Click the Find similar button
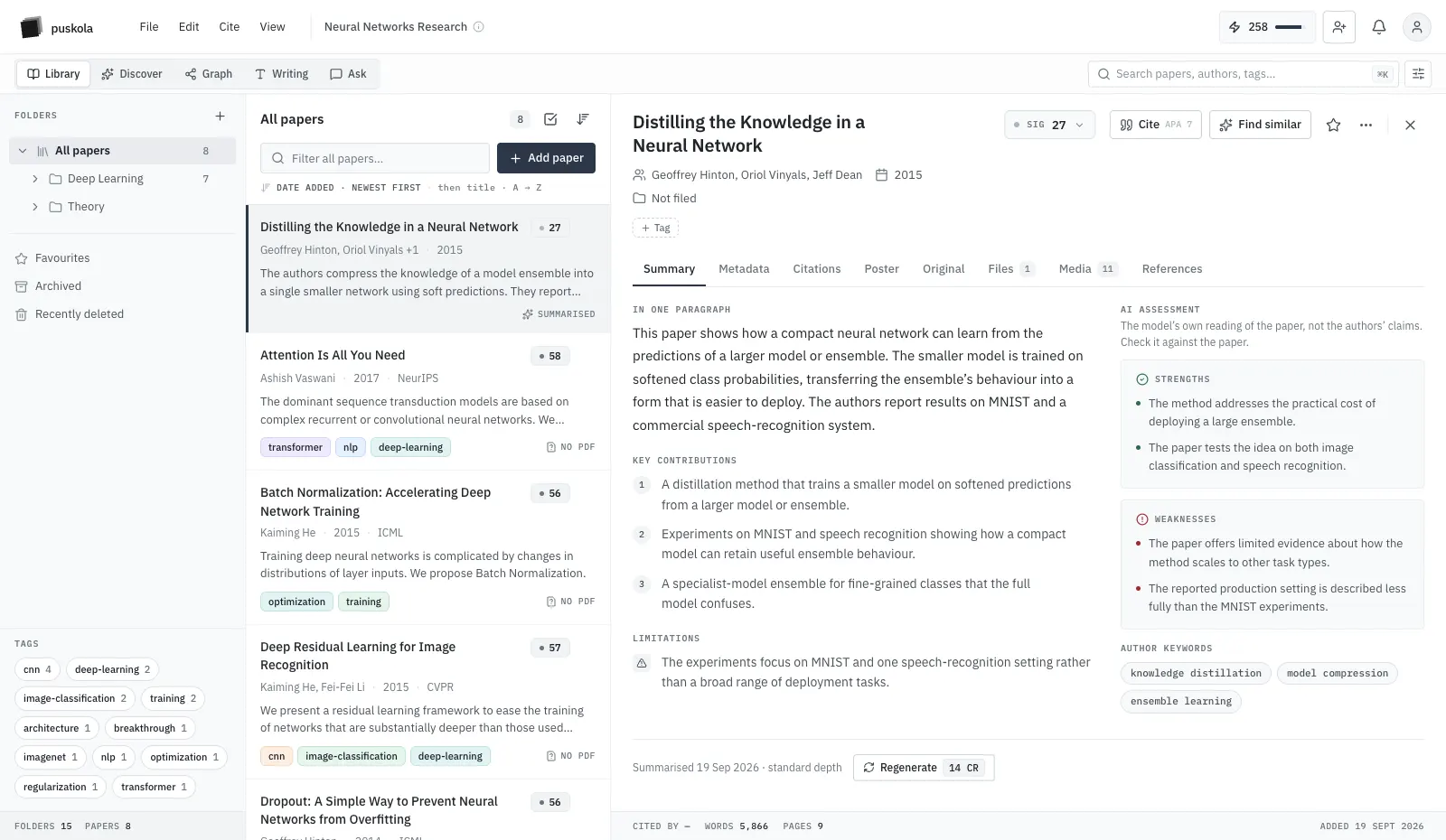The image size is (1446, 840). pos(1260,125)
